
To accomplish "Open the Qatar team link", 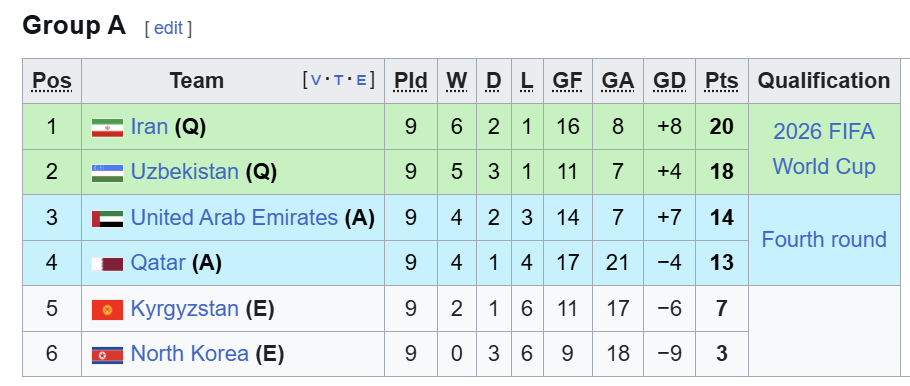I will click(158, 263).
